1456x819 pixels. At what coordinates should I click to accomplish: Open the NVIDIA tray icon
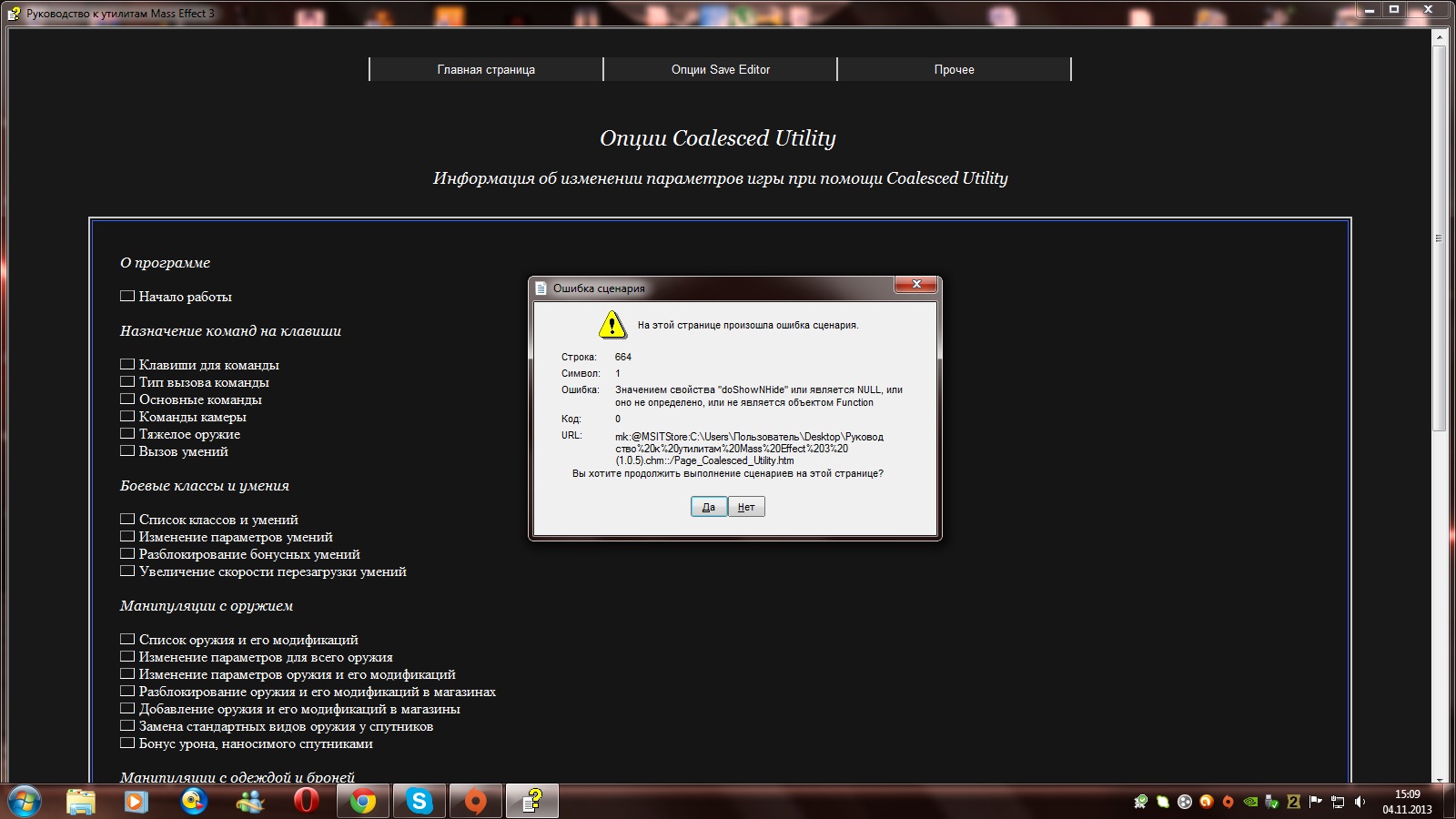(1250, 802)
